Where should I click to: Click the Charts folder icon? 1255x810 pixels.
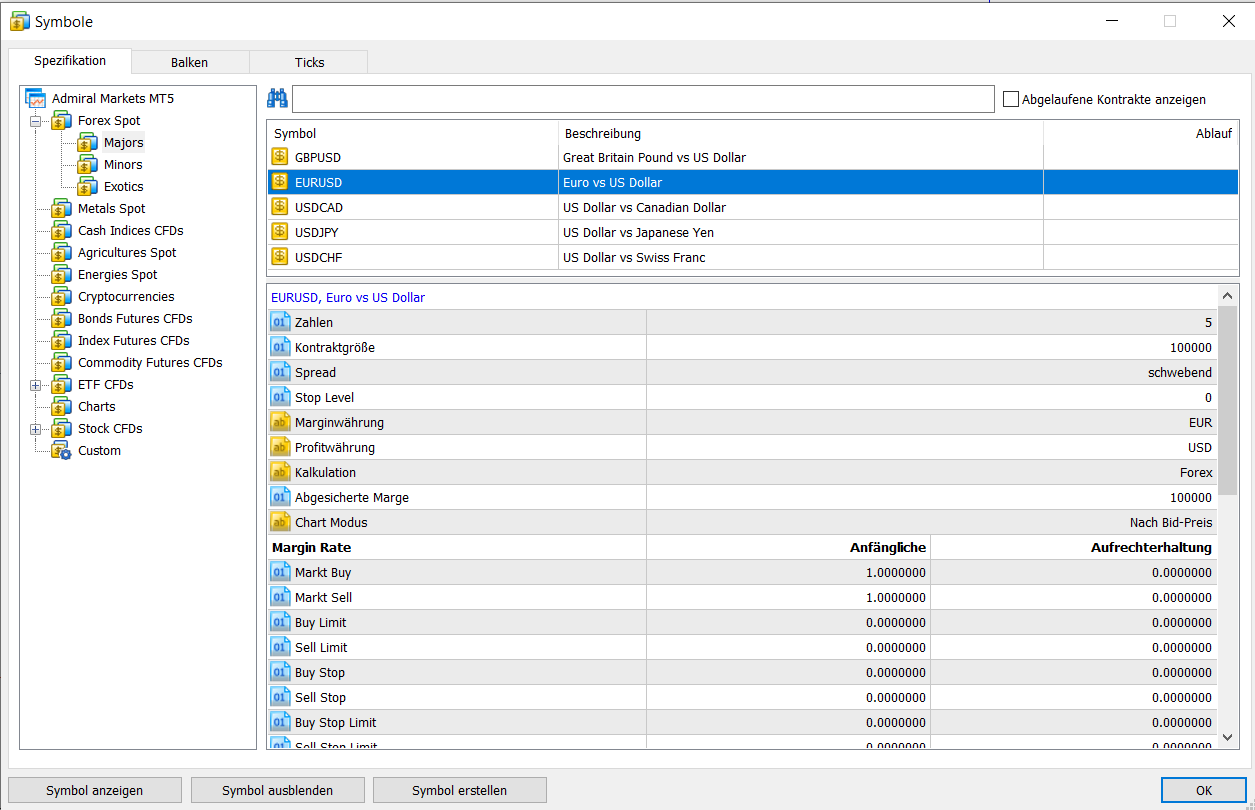pyautogui.click(x=62, y=407)
